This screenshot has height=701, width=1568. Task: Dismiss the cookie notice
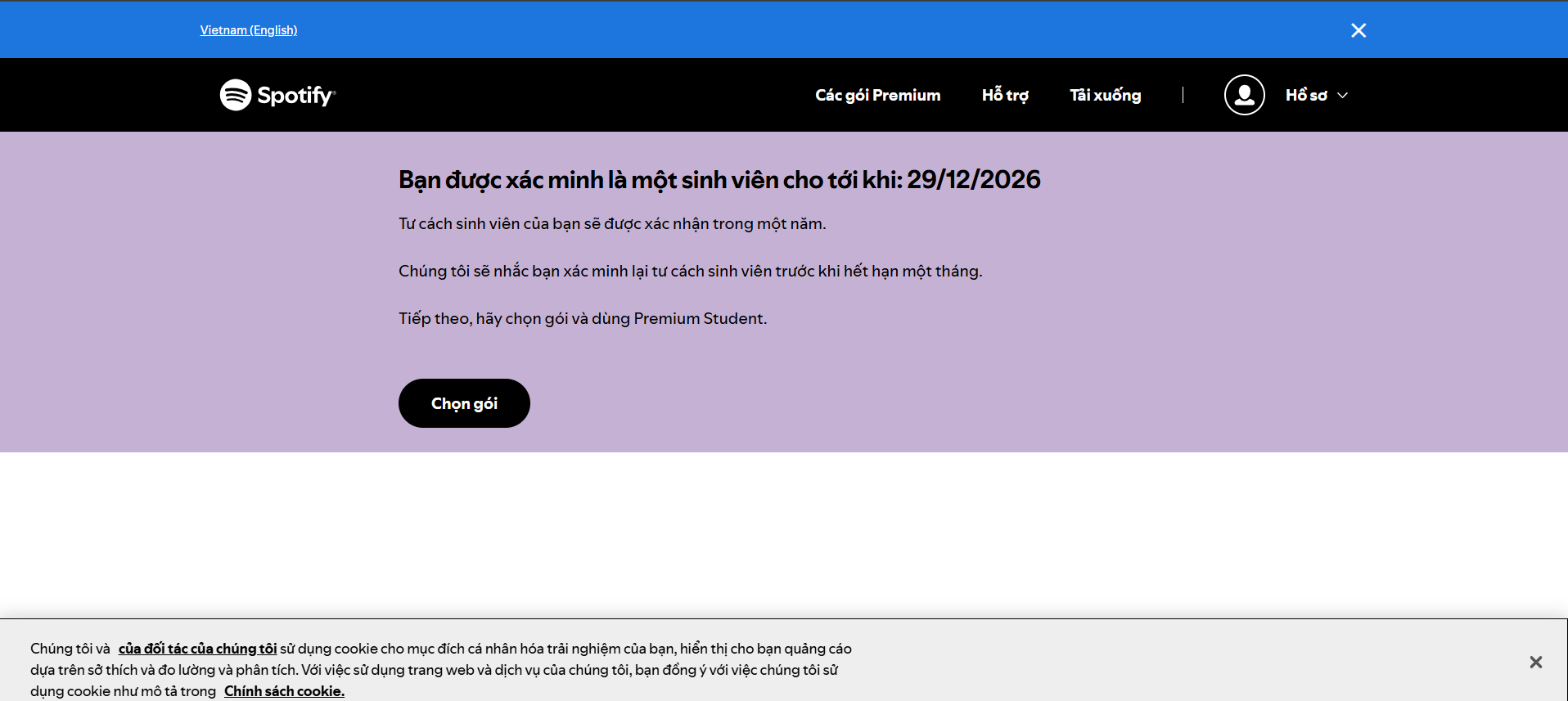pyautogui.click(x=1536, y=662)
